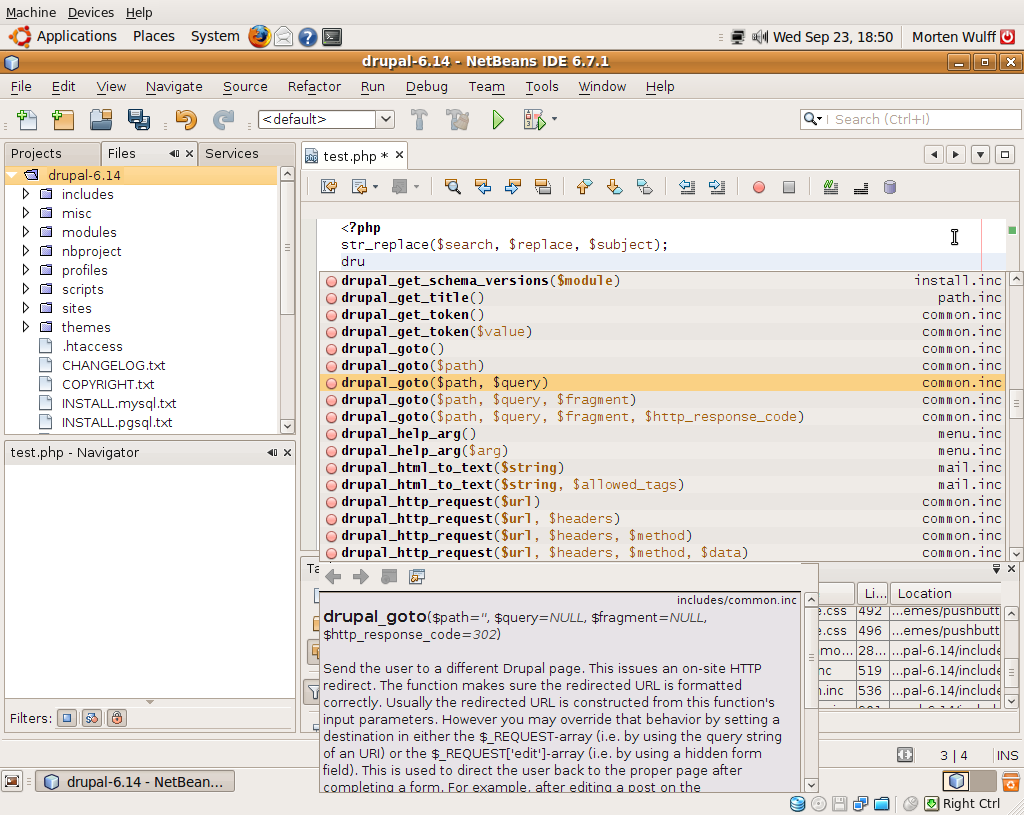
Task: Toggle the first Navigator filter with blue square
Action: [x=67, y=718]
